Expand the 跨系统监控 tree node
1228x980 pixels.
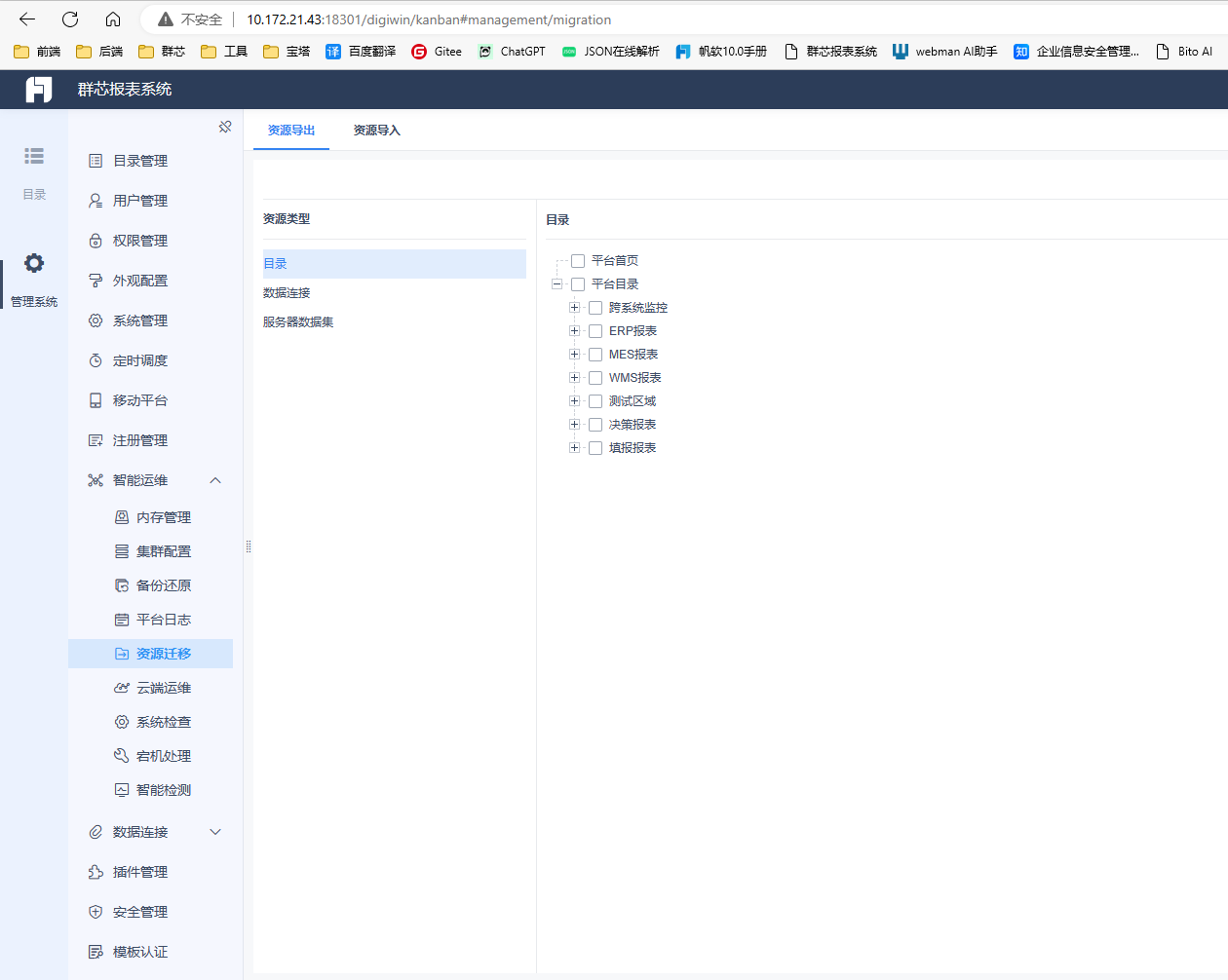point(575,308)
